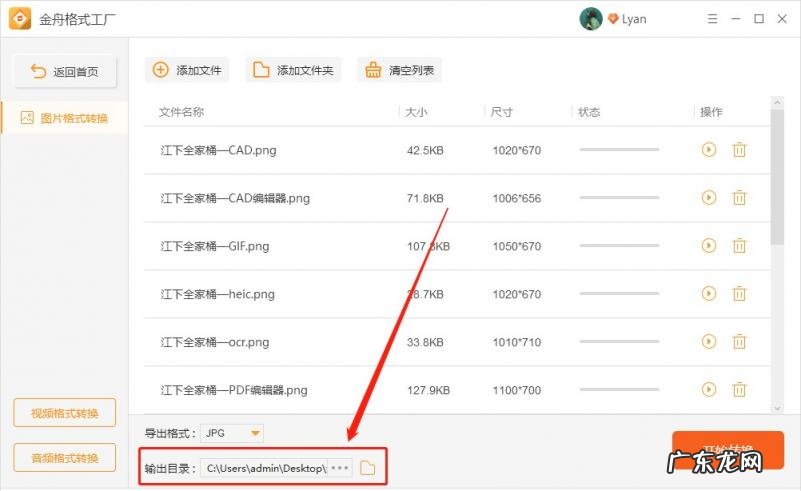This screenshot has width=801, height=491.
Task: Click progress bar of 江下全家桶—ocr.png row
Action: click(x=619, y=341)
